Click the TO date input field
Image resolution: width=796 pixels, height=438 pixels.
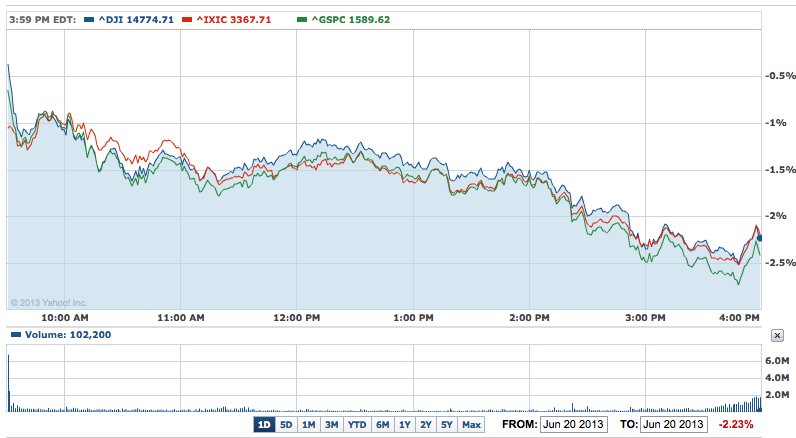tap(675, 425)
